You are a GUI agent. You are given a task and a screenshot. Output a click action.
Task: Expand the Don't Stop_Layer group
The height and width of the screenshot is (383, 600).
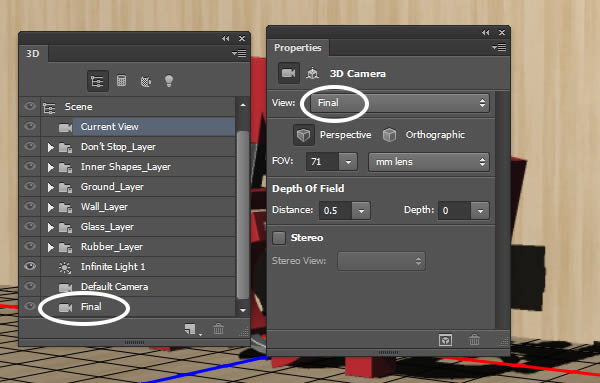pyautogui.click(x=51, y=147)
